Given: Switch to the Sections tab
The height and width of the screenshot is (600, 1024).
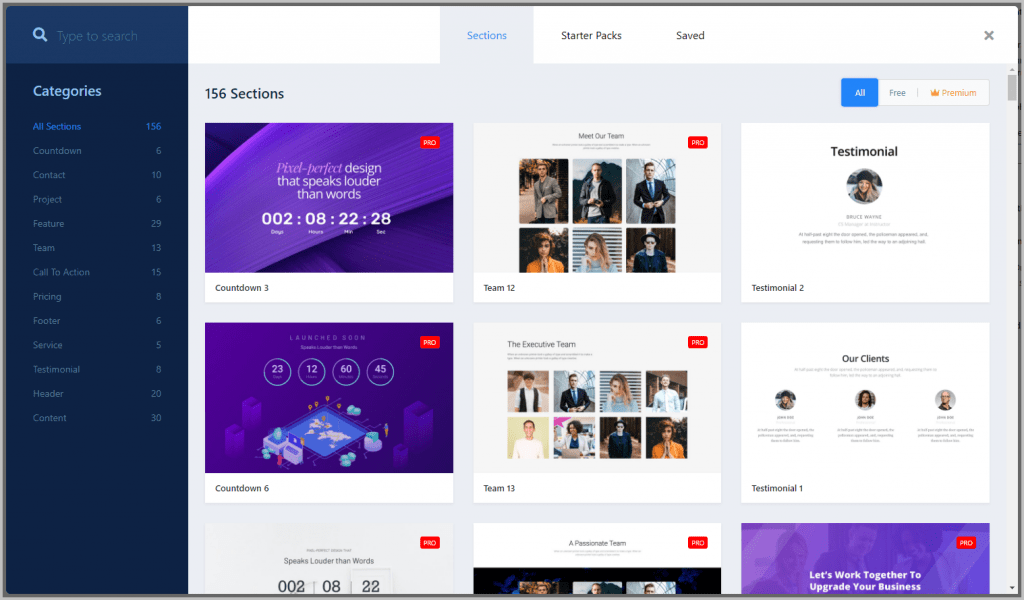Looking at the screenshot, I should click(487, 35).
